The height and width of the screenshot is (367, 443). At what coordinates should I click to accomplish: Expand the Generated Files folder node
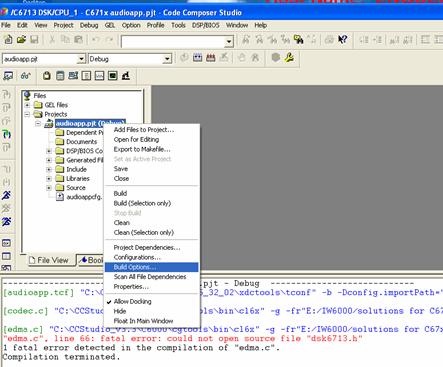tap(49, 160)
